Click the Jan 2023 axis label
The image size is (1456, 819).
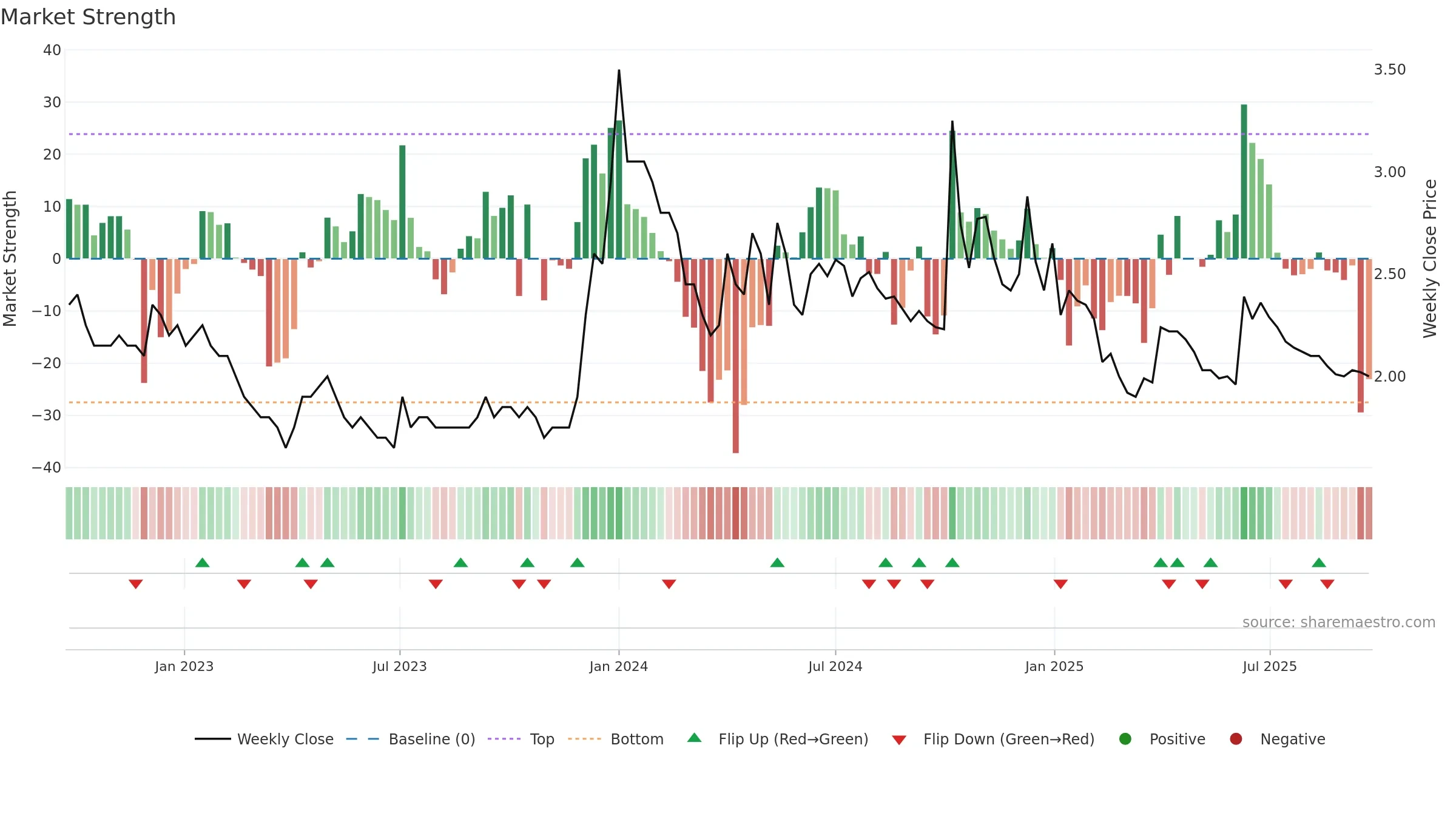point(184,667)
